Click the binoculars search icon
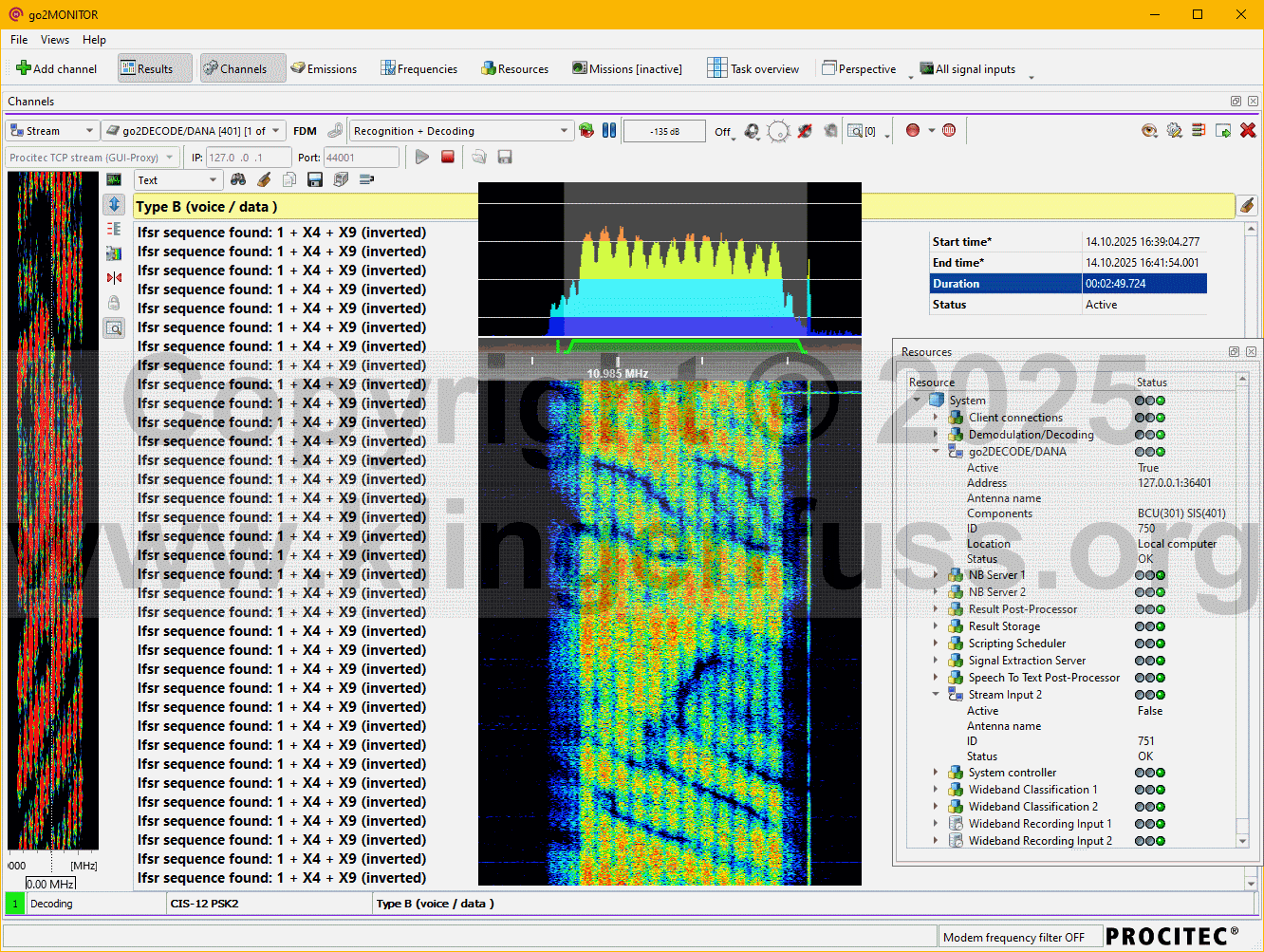Screen dimensions: 1264x952 pos(238,179)
